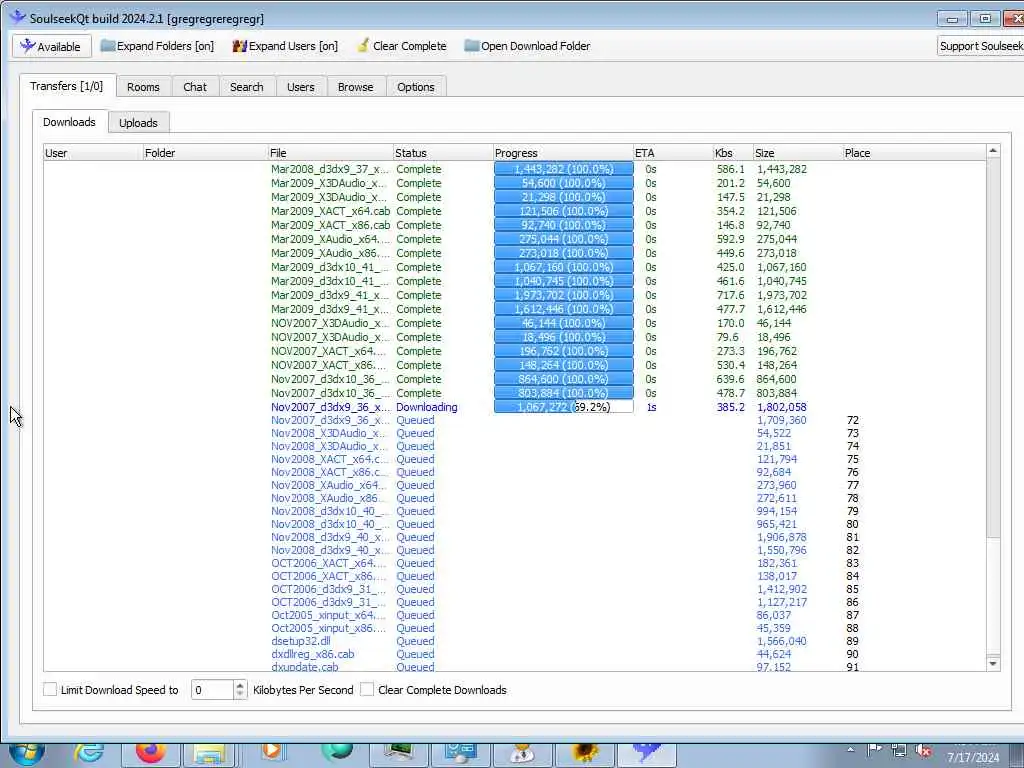
Task: Toggle Expand Users in the toolbar
Action: (x=285, y=46)
